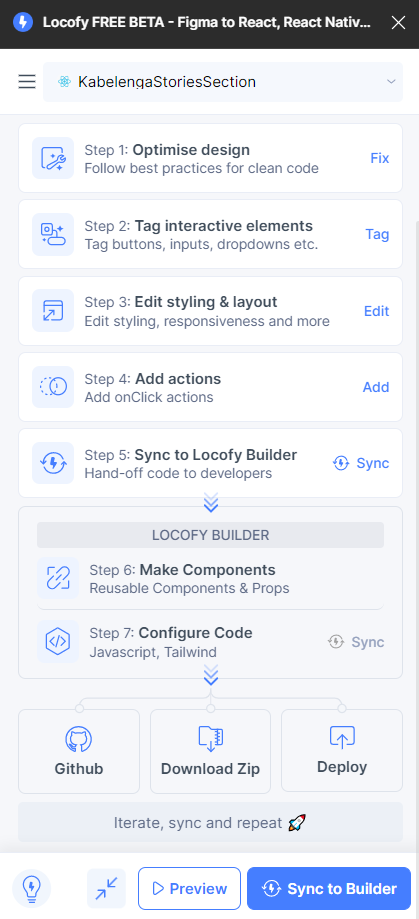Click the blue Sync link in Step 5
The image size is (419, 919).
pyautogui.click(x=361, y=463)
